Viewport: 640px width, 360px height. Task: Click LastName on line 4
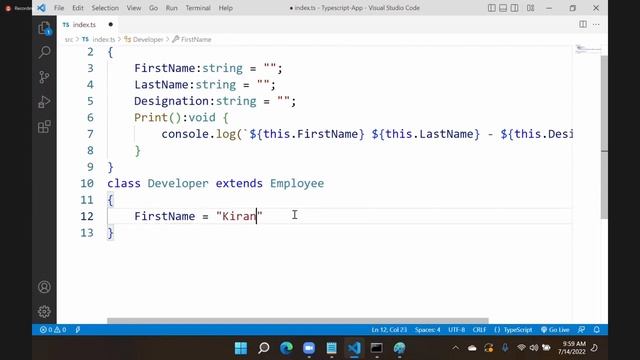click(x=161, y=84)
